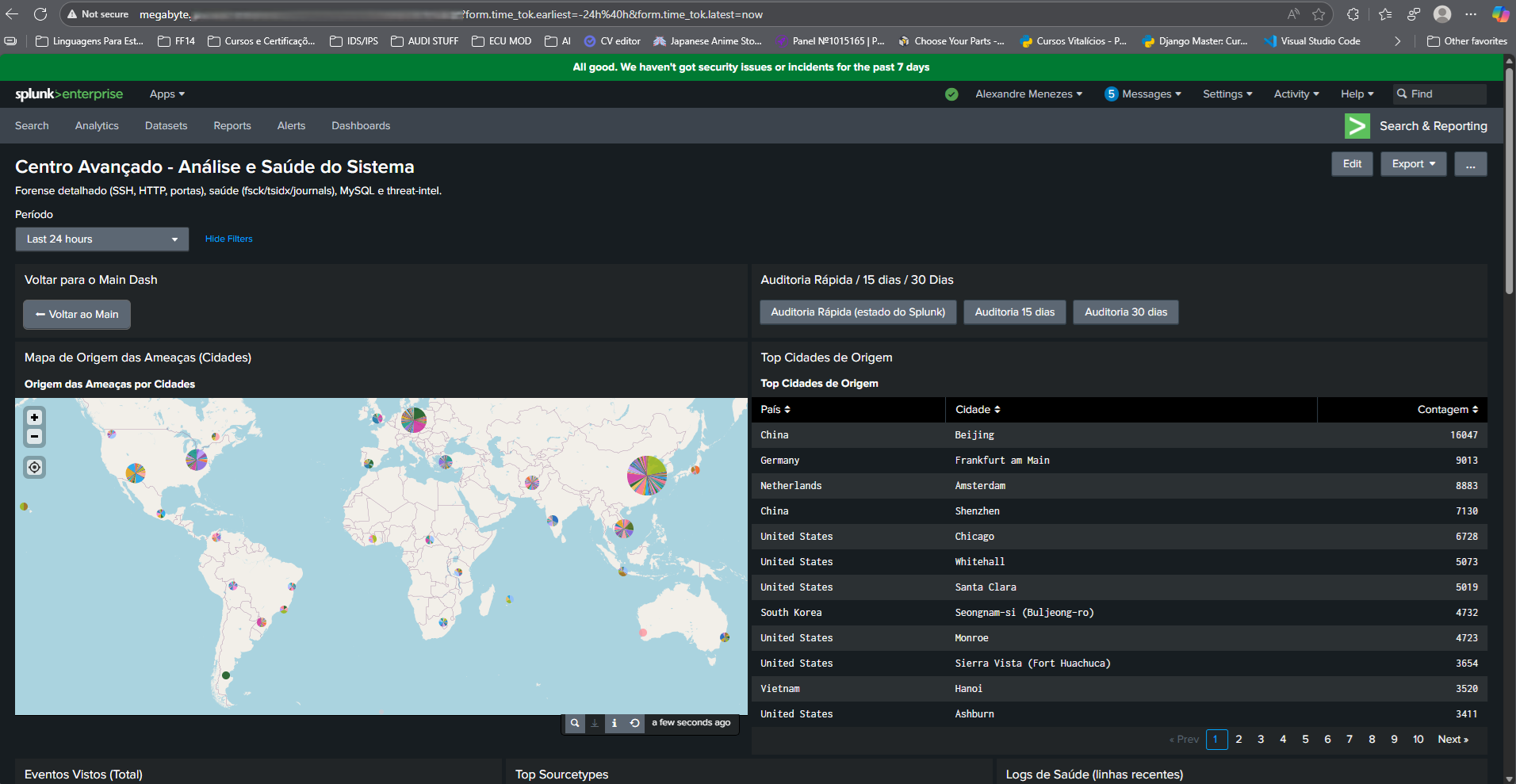
Task: Open the Messages dropdown menu
Action: click(x=1143, y=94)
